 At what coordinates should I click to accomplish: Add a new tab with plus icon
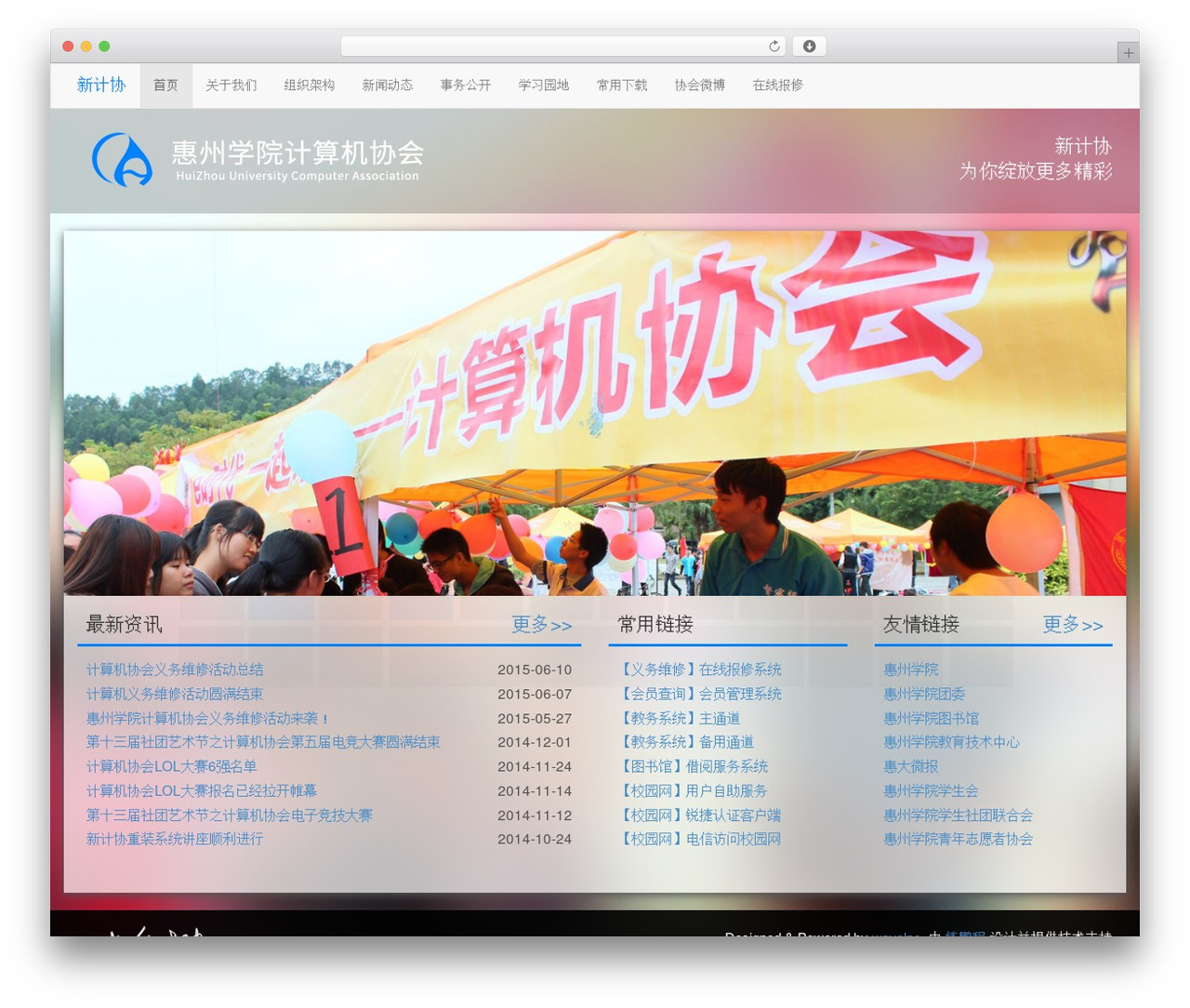[x=1128, y=53]
